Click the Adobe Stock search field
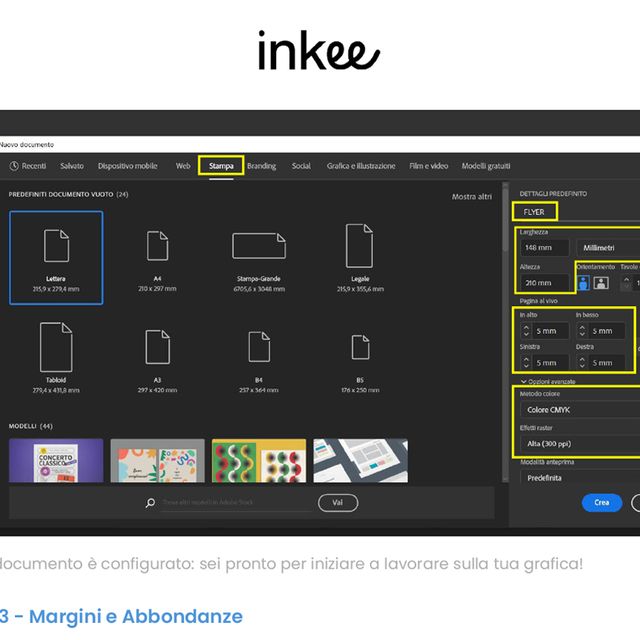The image size is (640, 640). pos(236,502)
